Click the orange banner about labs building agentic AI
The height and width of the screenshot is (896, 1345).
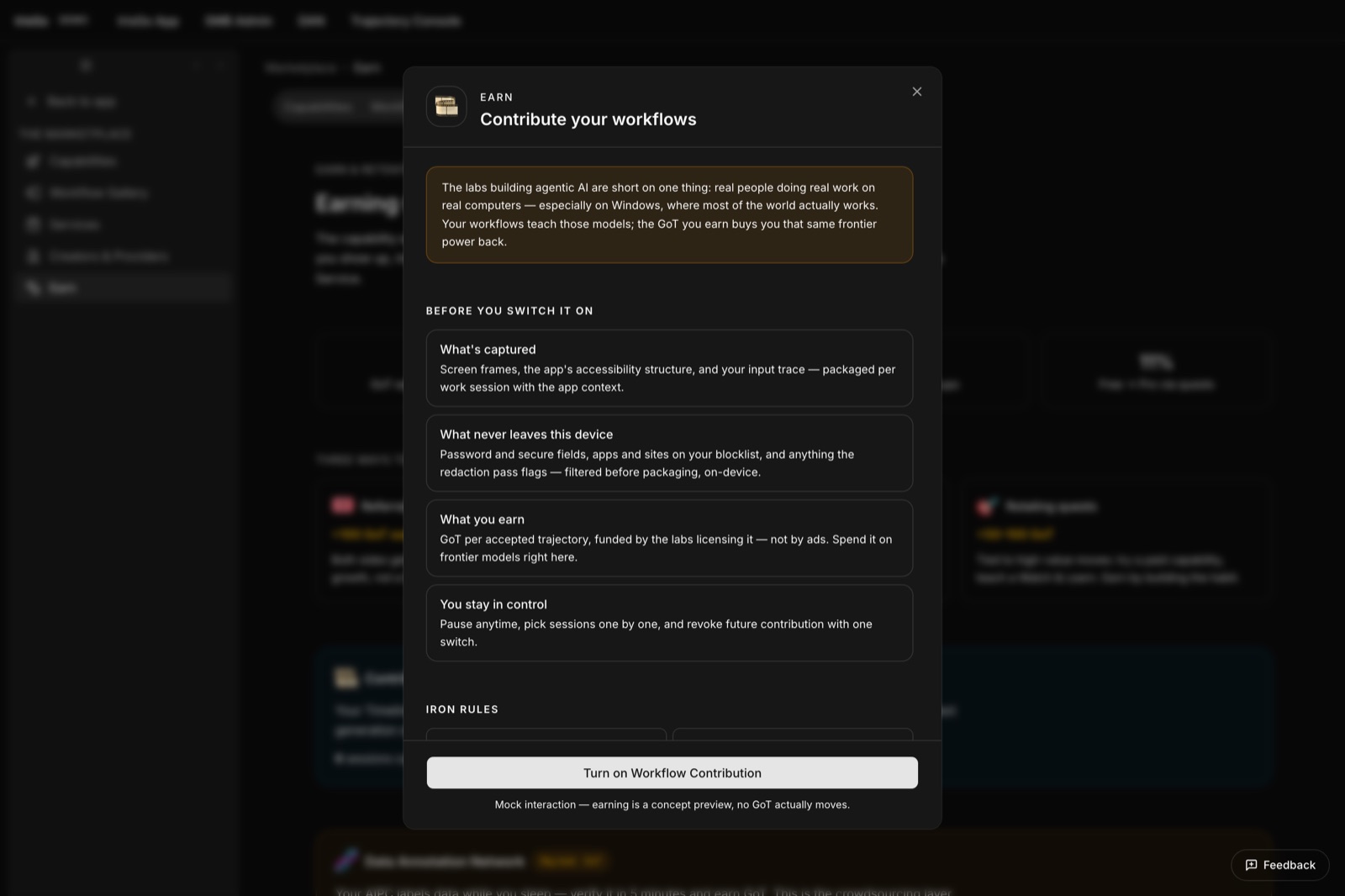pos(669,214)
